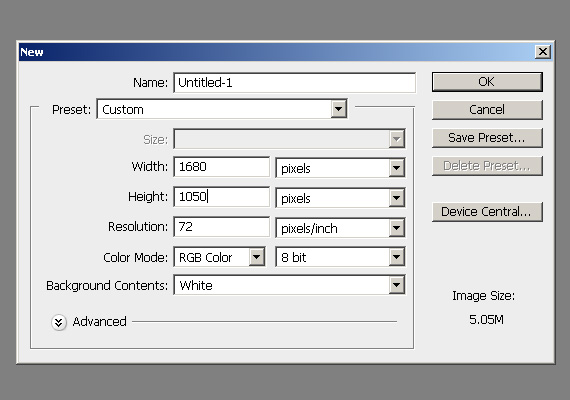Click the Width: label
The width and height of the screenshot is (570, 400).
pos(150,167)
